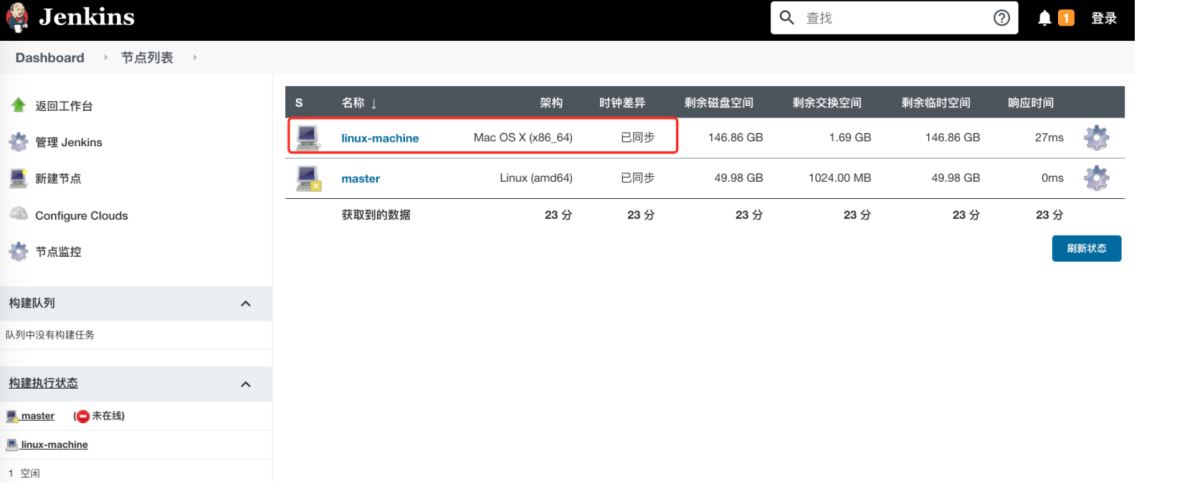This screenshot has width=1200, height=504.
Task: Click the master computer icon in executor list
Action: coord(12,415)
